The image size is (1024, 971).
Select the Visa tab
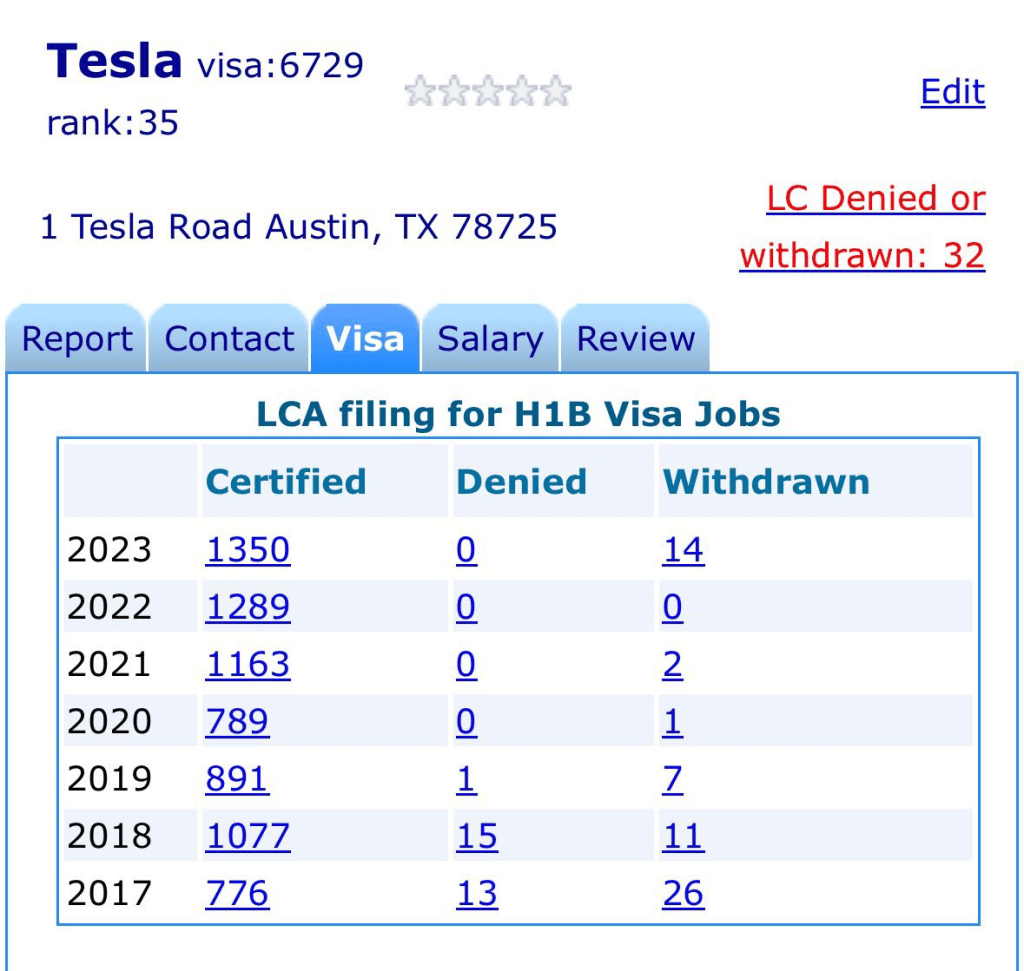(365, 339)
